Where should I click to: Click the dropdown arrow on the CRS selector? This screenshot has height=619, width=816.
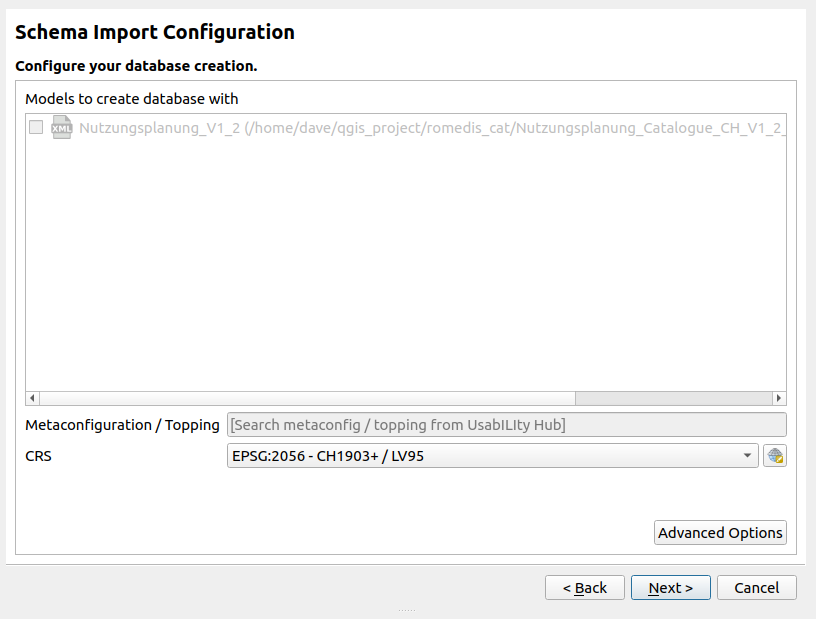point(746,455)
